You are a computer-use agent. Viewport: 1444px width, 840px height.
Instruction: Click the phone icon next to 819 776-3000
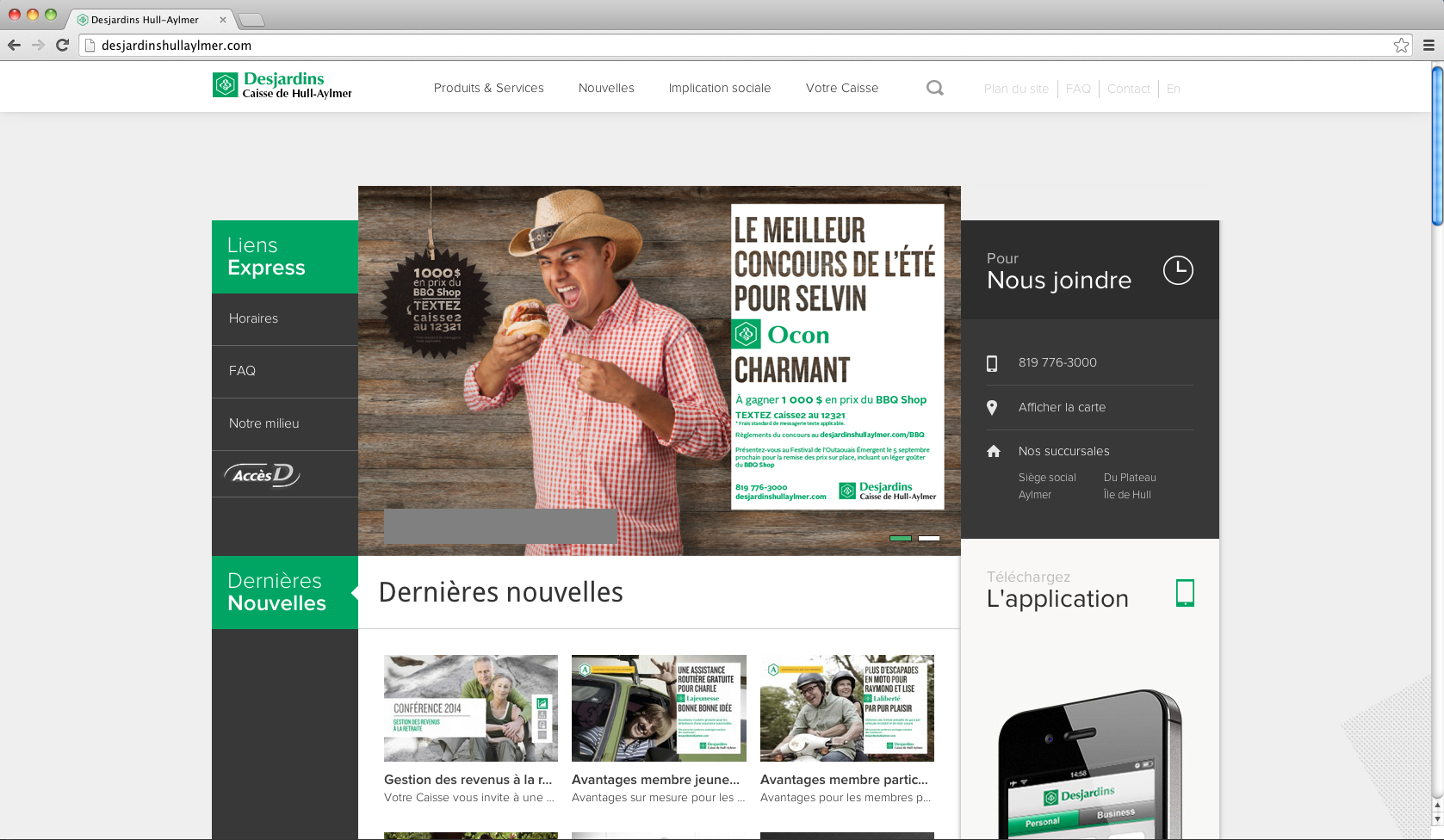tap(992, 363)
